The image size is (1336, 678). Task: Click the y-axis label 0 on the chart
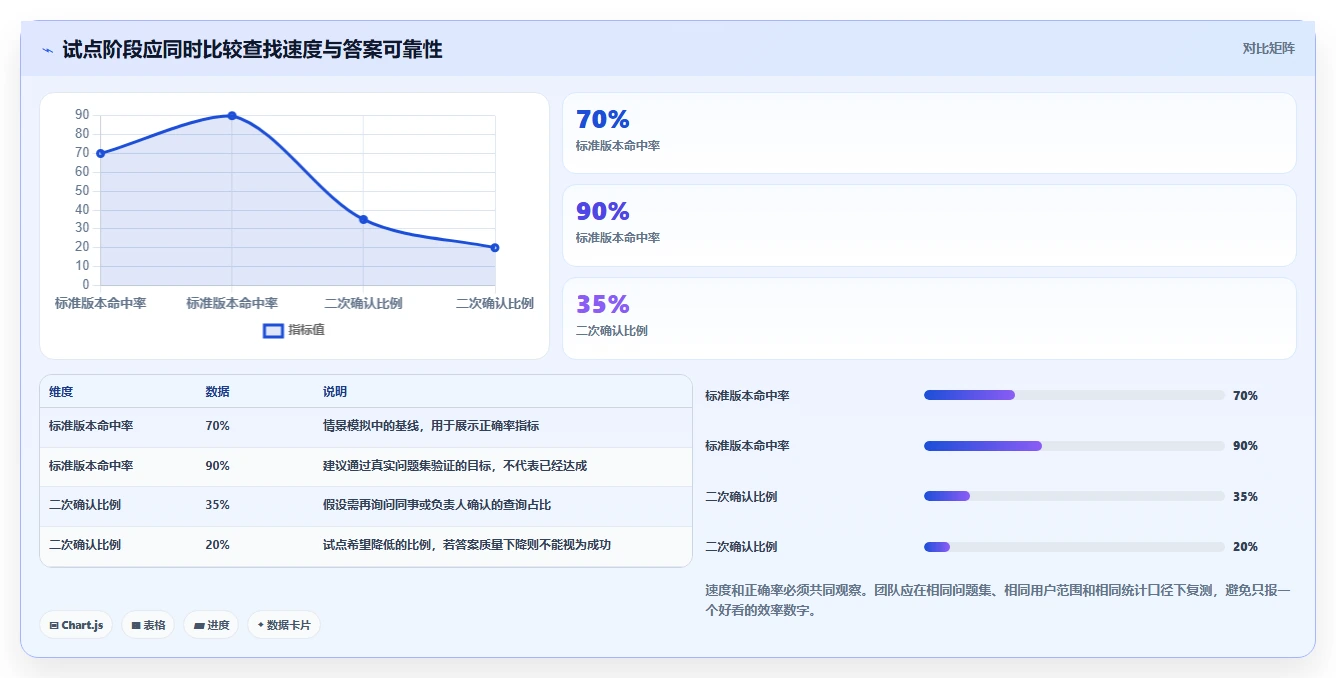coord(86,284)
